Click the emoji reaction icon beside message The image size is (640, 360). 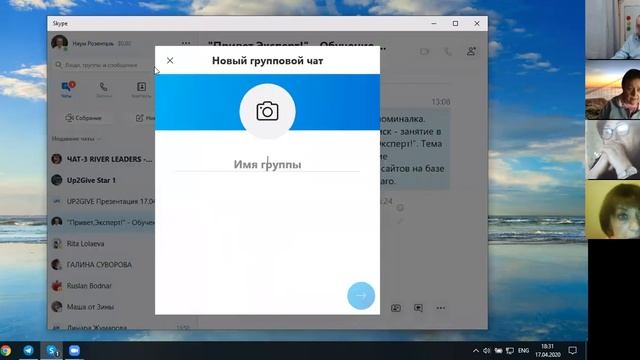pos(400,208)
